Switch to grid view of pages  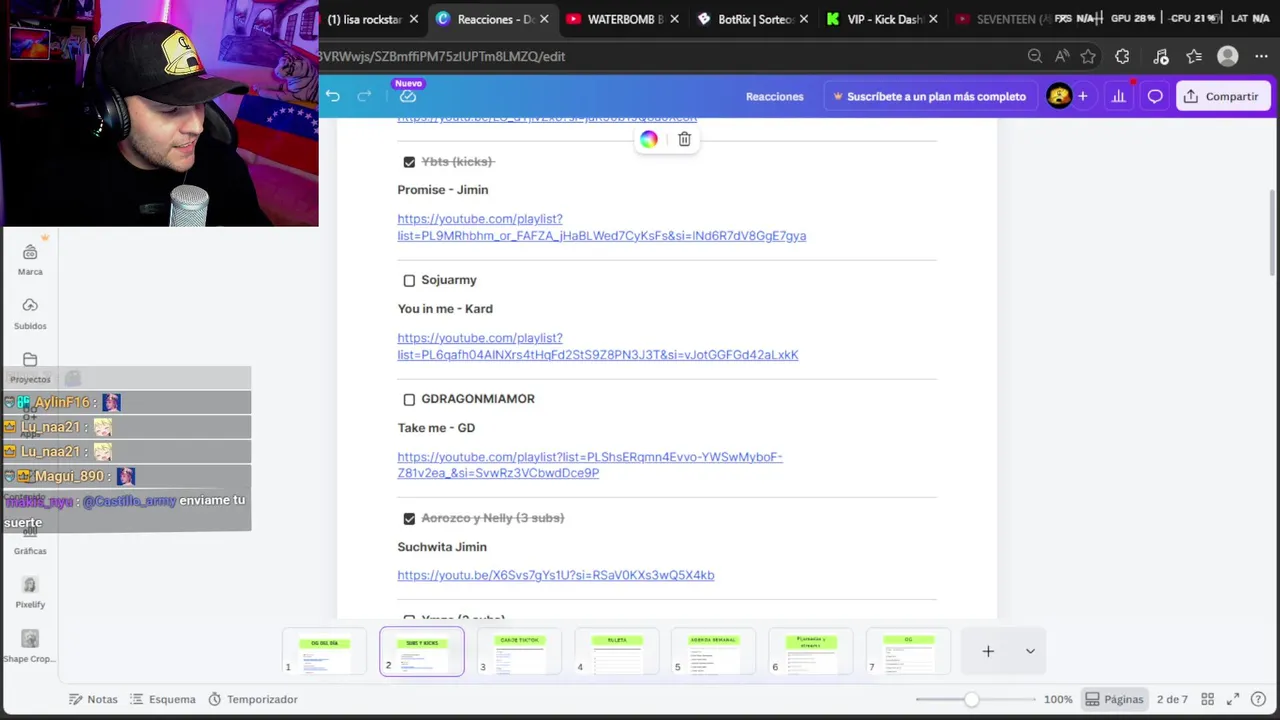(1207, 699)
